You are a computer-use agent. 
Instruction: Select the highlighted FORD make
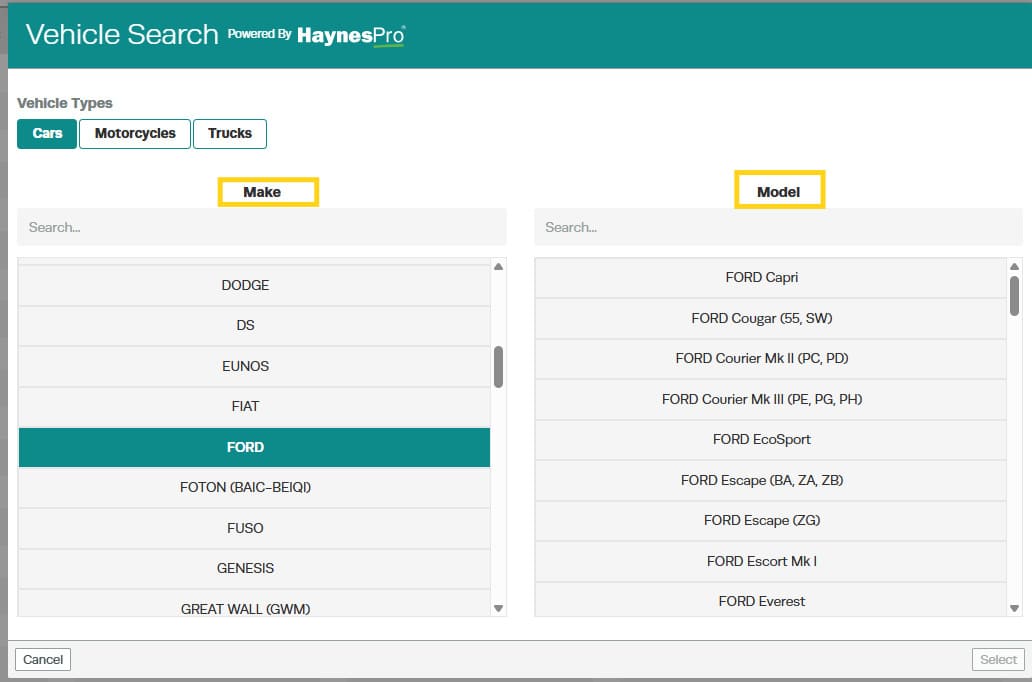click(254, 448)
